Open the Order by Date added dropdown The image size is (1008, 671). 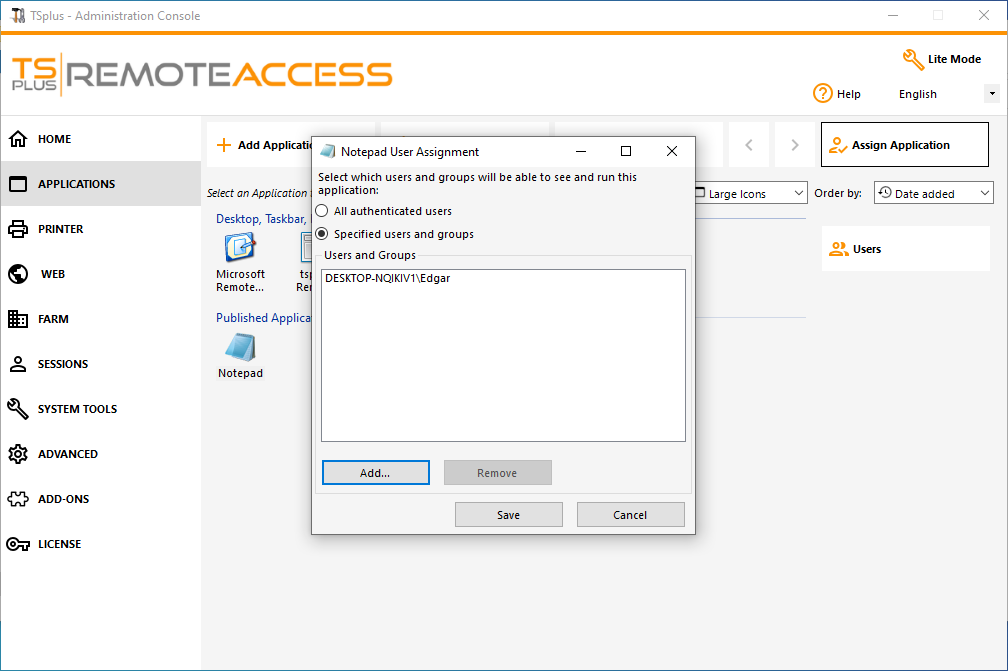click(933, 192)
